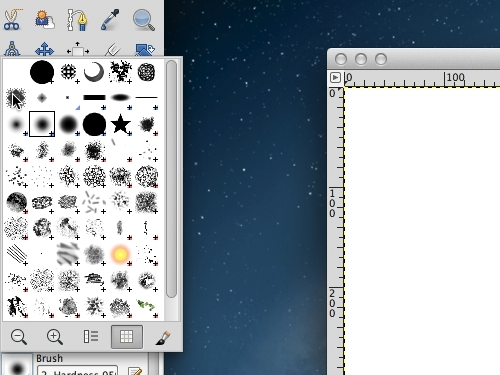
Task: Click the brush name input field
Action: 77,371
